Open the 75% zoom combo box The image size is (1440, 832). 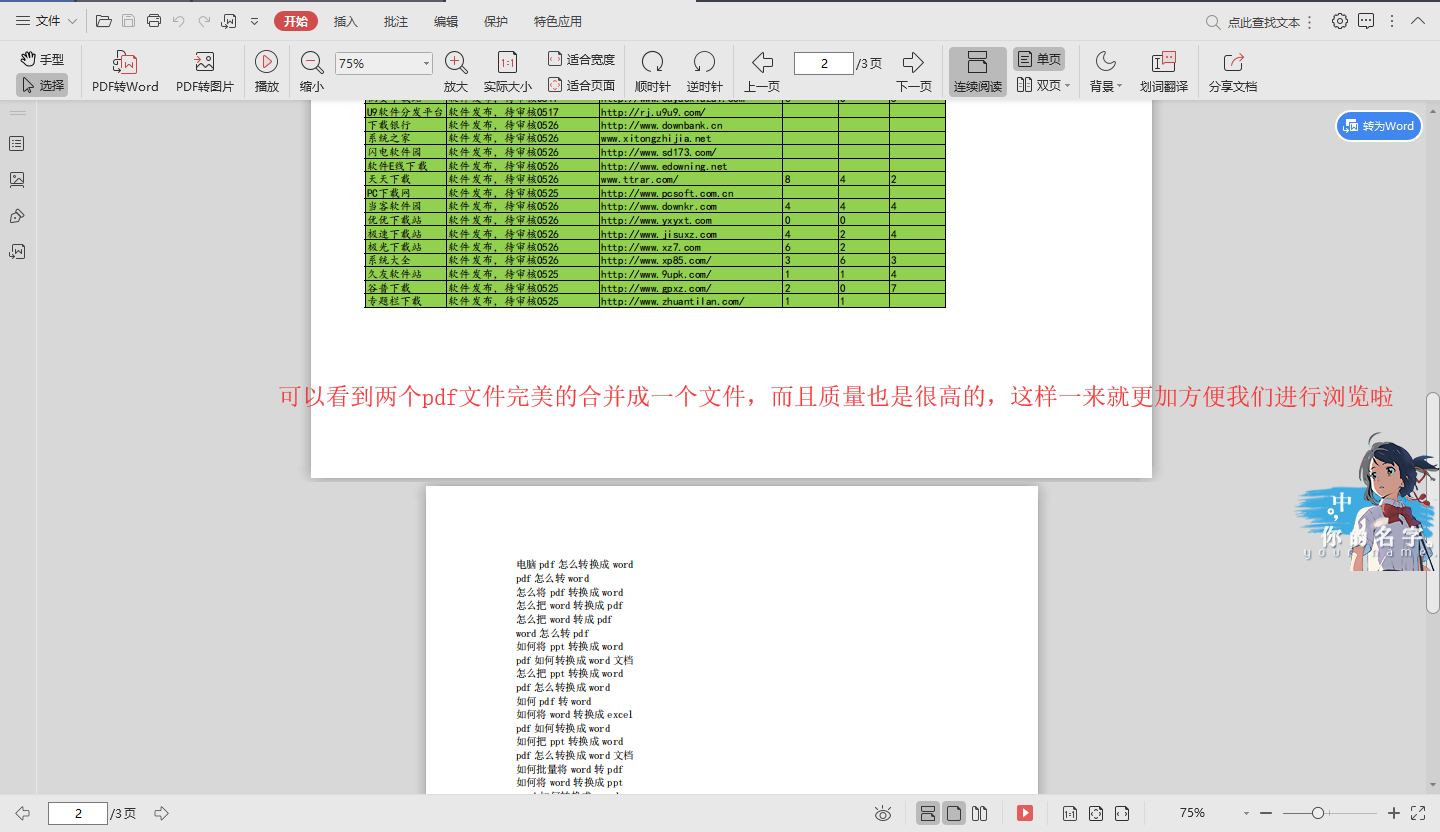(x=384, y=63)
